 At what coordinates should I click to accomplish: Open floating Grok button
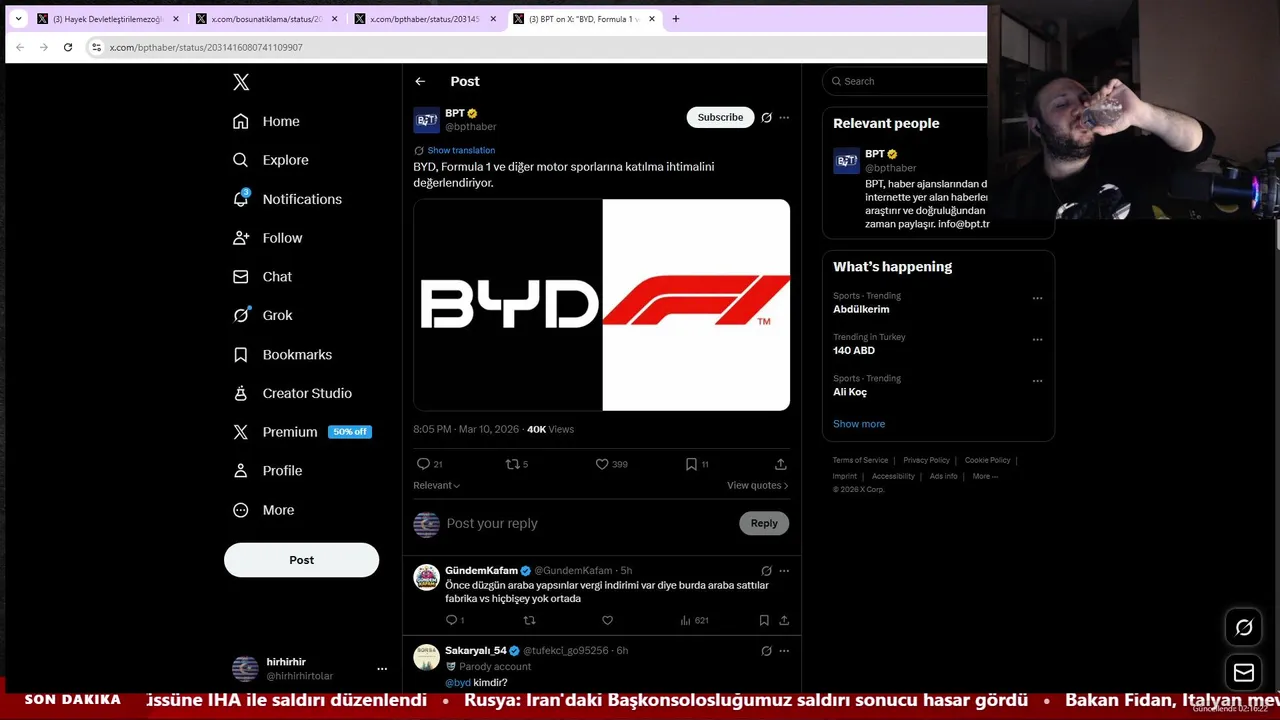pyautogui.click(x=1244, y=628)
